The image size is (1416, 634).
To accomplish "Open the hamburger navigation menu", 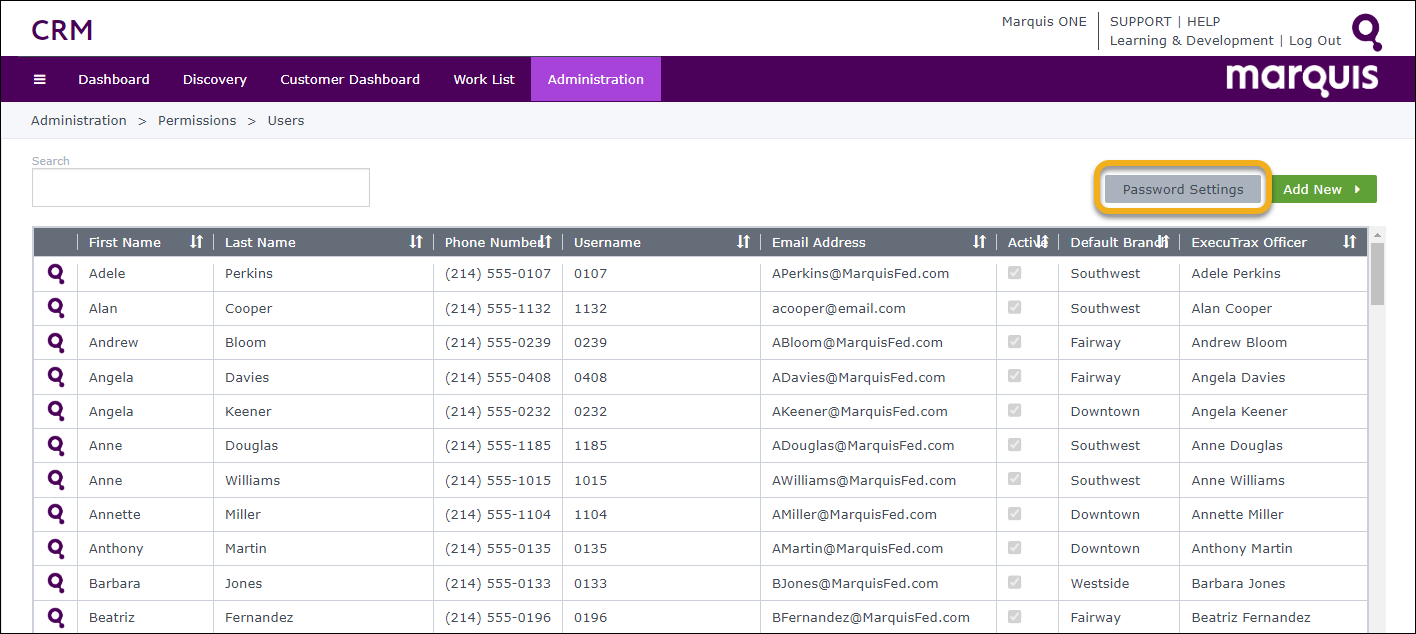I will pos(40,79).
